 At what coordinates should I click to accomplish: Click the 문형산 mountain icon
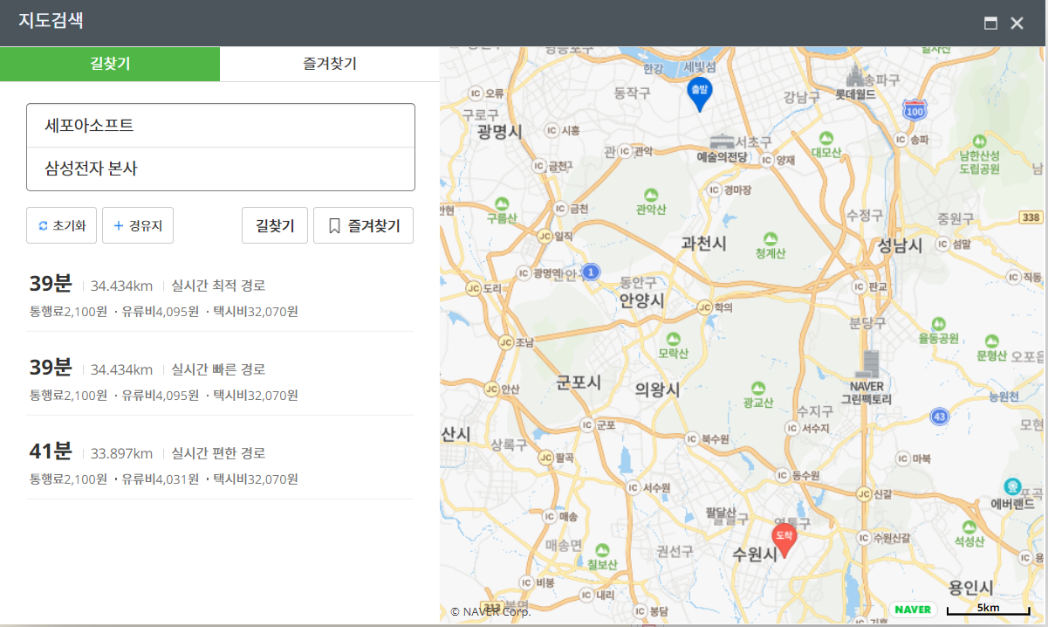pos(992,341)
